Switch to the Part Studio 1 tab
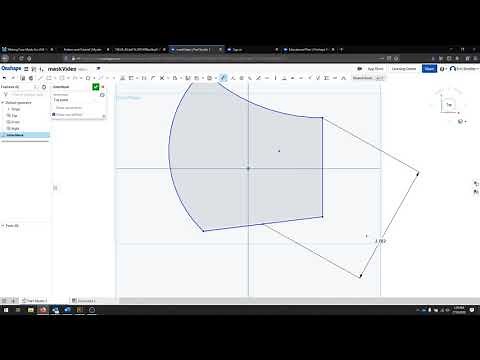Screen dimensions: 480x360 click(x=35, y=301)
